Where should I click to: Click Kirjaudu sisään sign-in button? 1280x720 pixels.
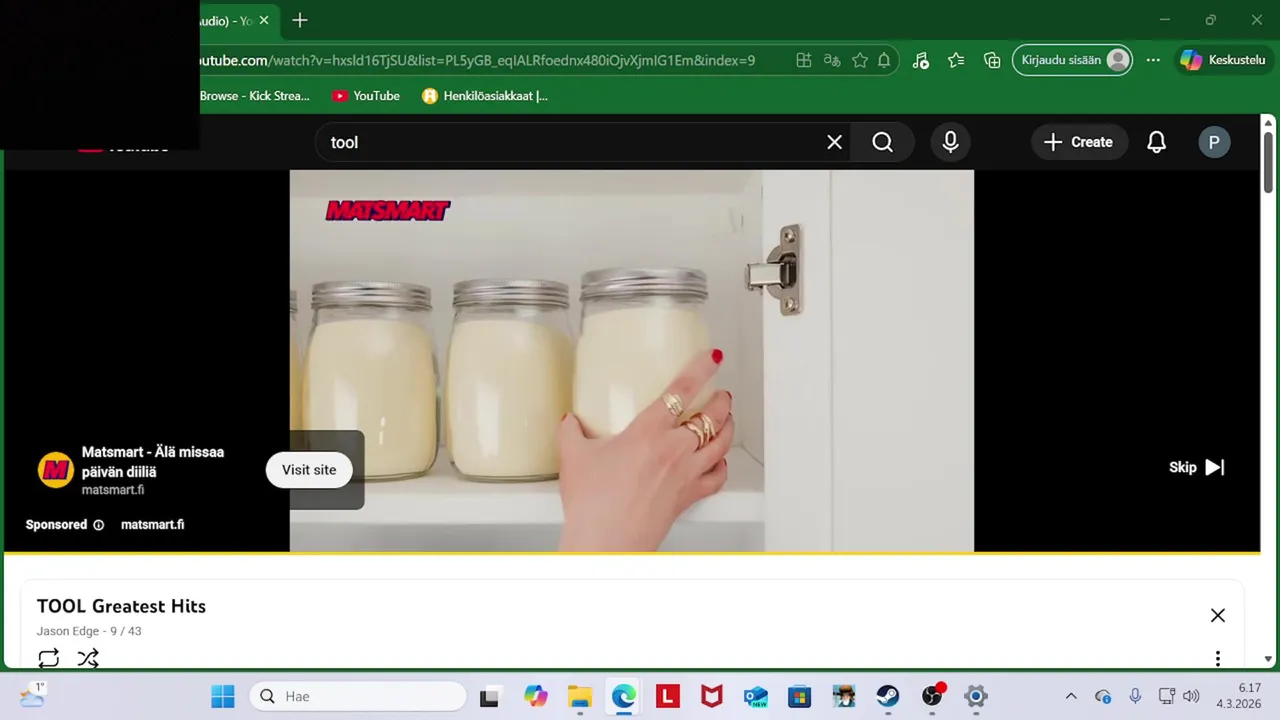pos(1073,60)
